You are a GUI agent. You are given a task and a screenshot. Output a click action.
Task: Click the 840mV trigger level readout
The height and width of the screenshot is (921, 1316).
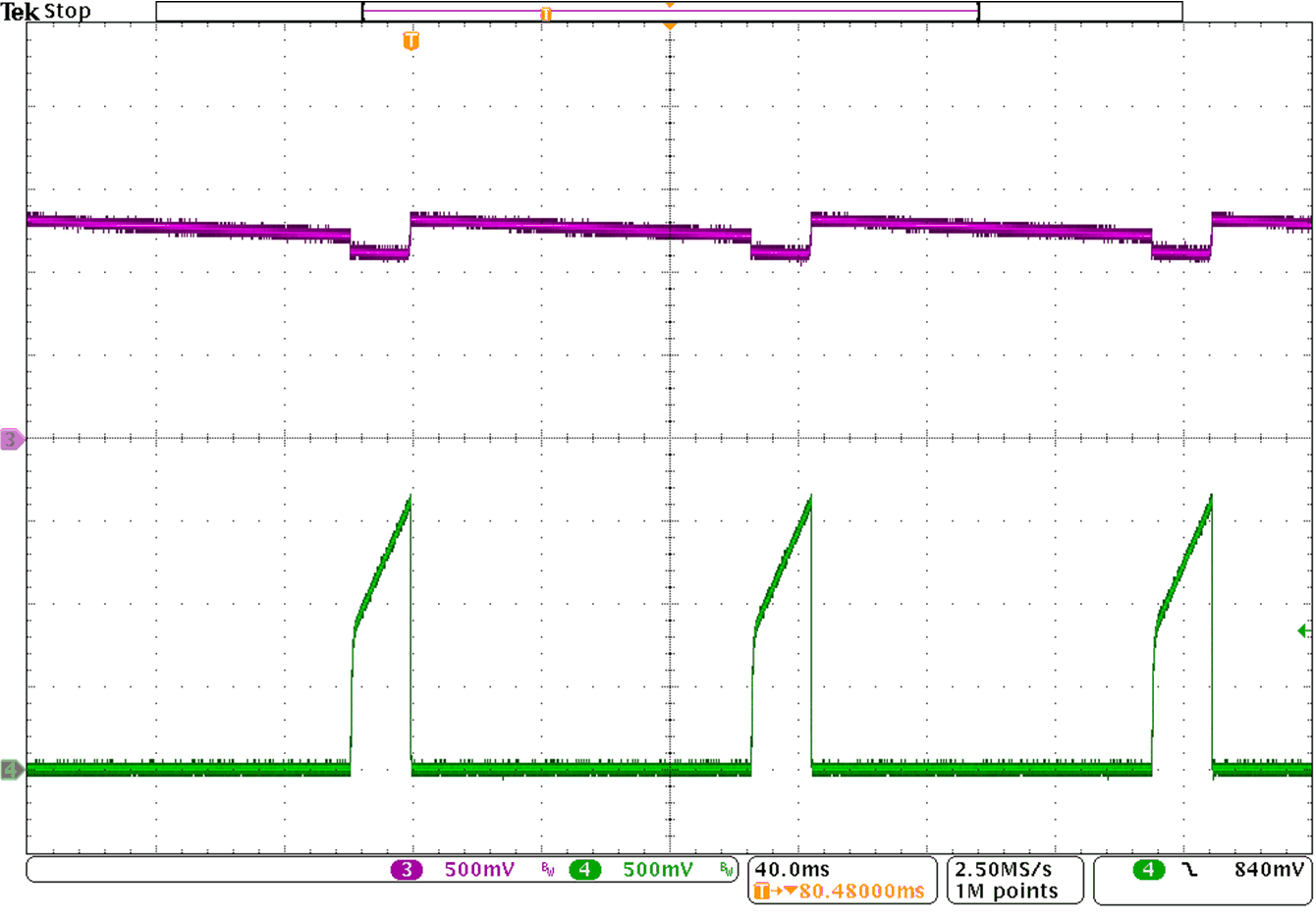click(1270, 868)
